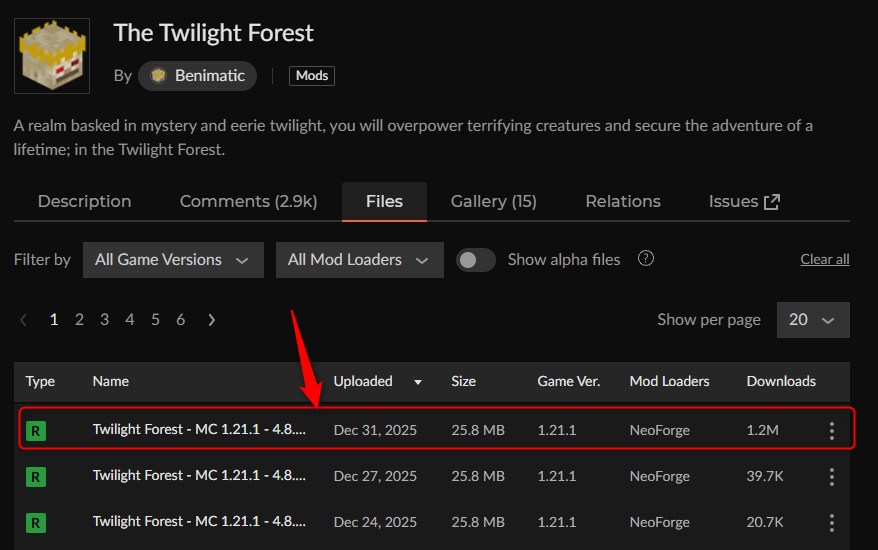Open more options for the 39.7K downloads row
Screen dimensions: 878x550
[832, 477]
